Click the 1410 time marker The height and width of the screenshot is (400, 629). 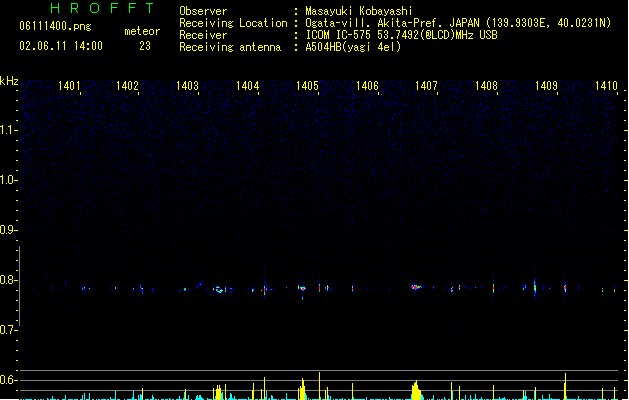[606, 86]
